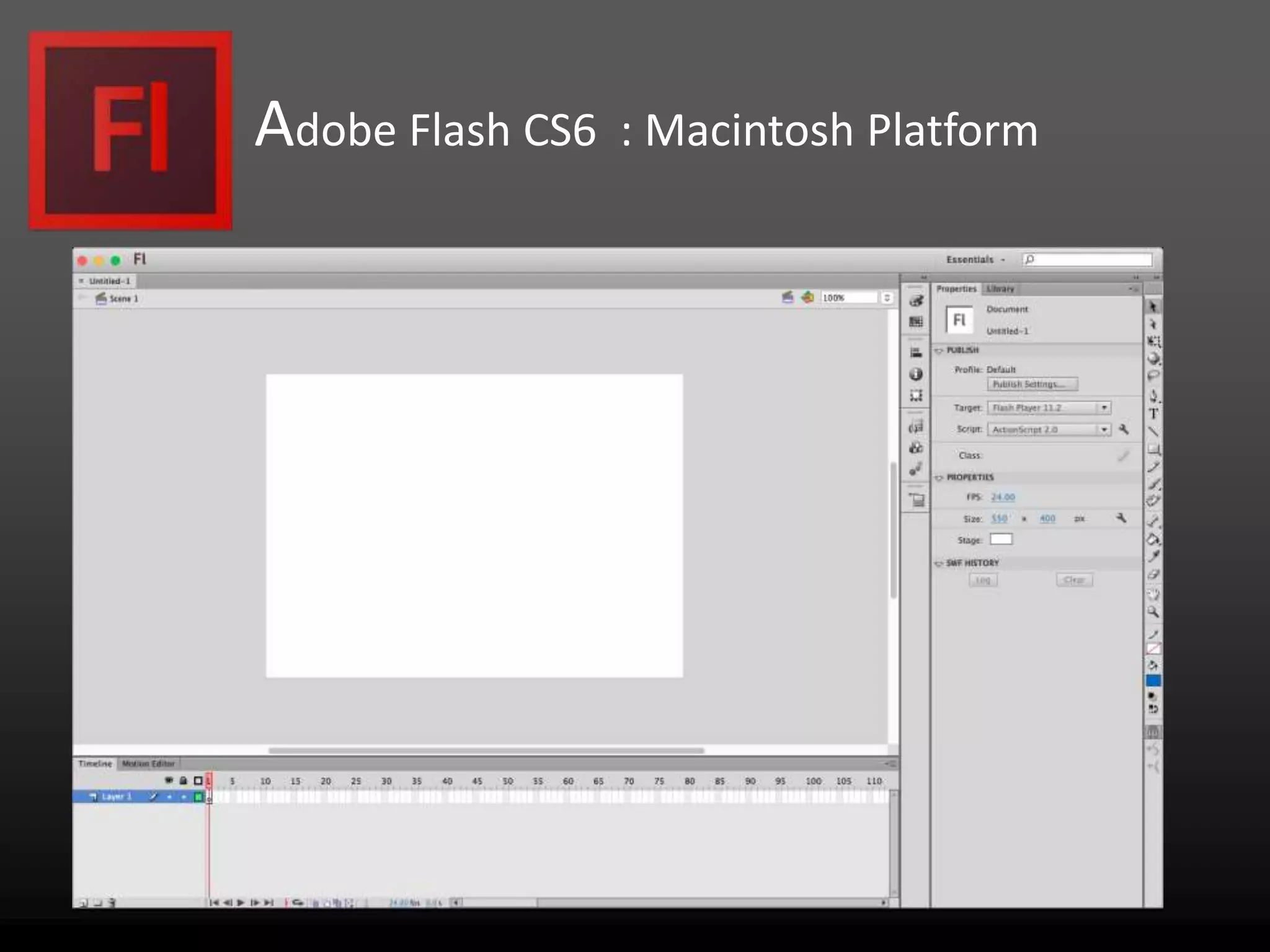The height and width of the screenshot is (952, 1270).
Task: Select the Text tool
Action: click(x=1153, y=413)
